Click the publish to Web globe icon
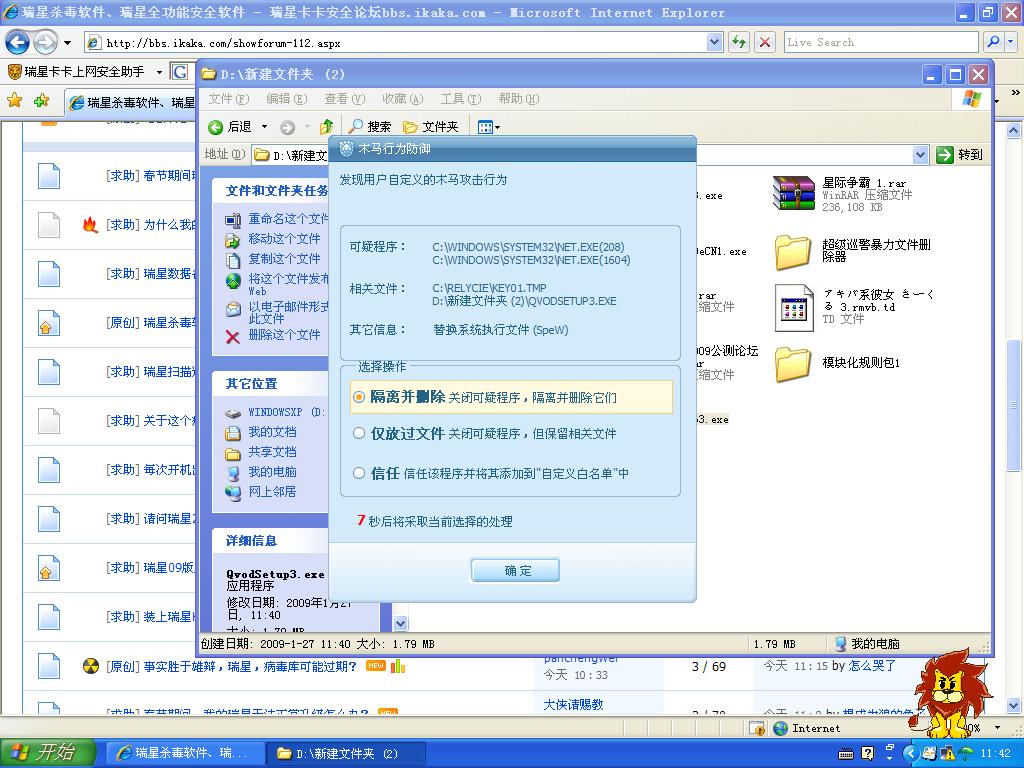Screen dimensions: 1024x768 point(233,281)
